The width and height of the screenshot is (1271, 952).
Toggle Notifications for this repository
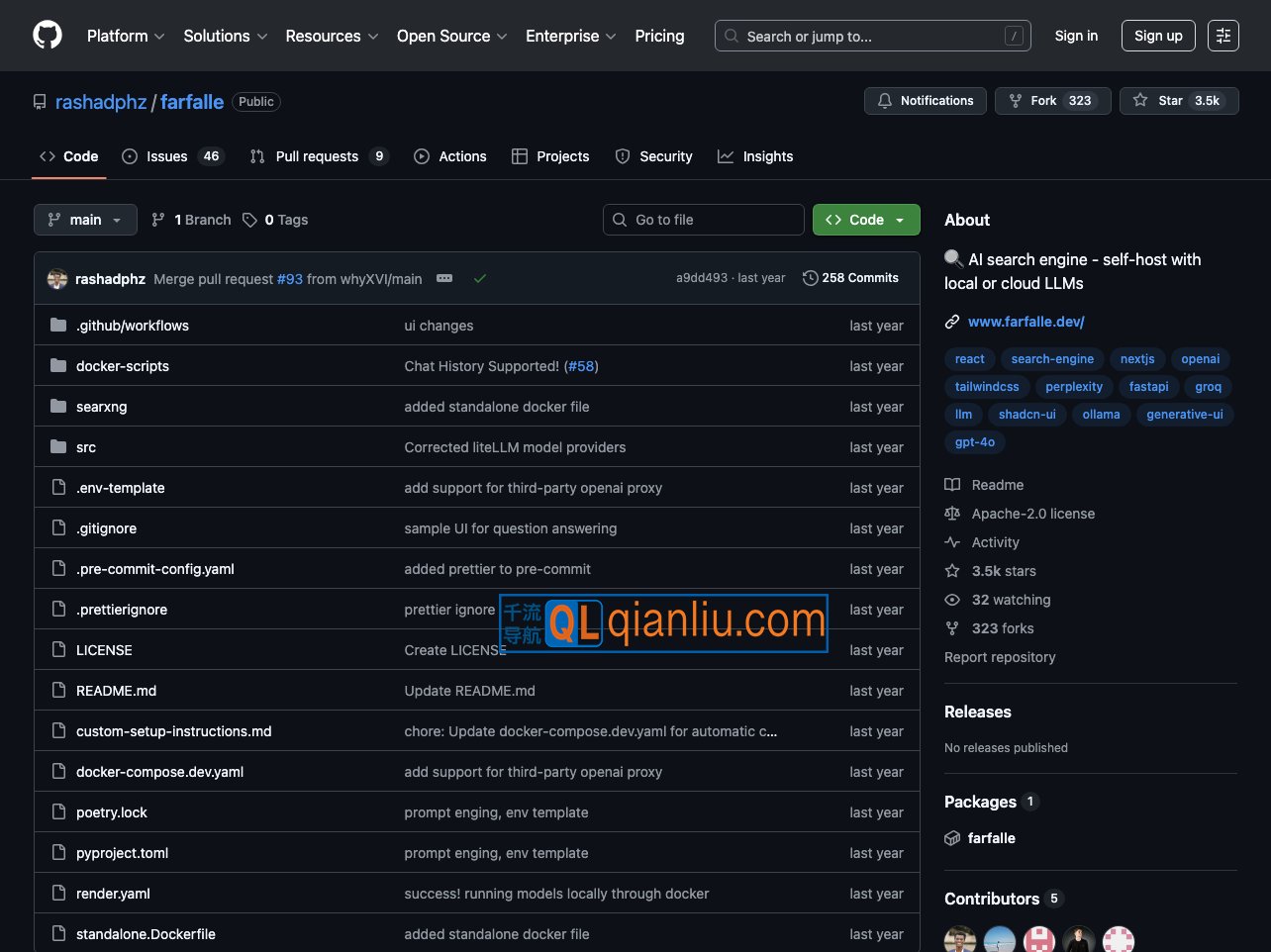(925, 101)
